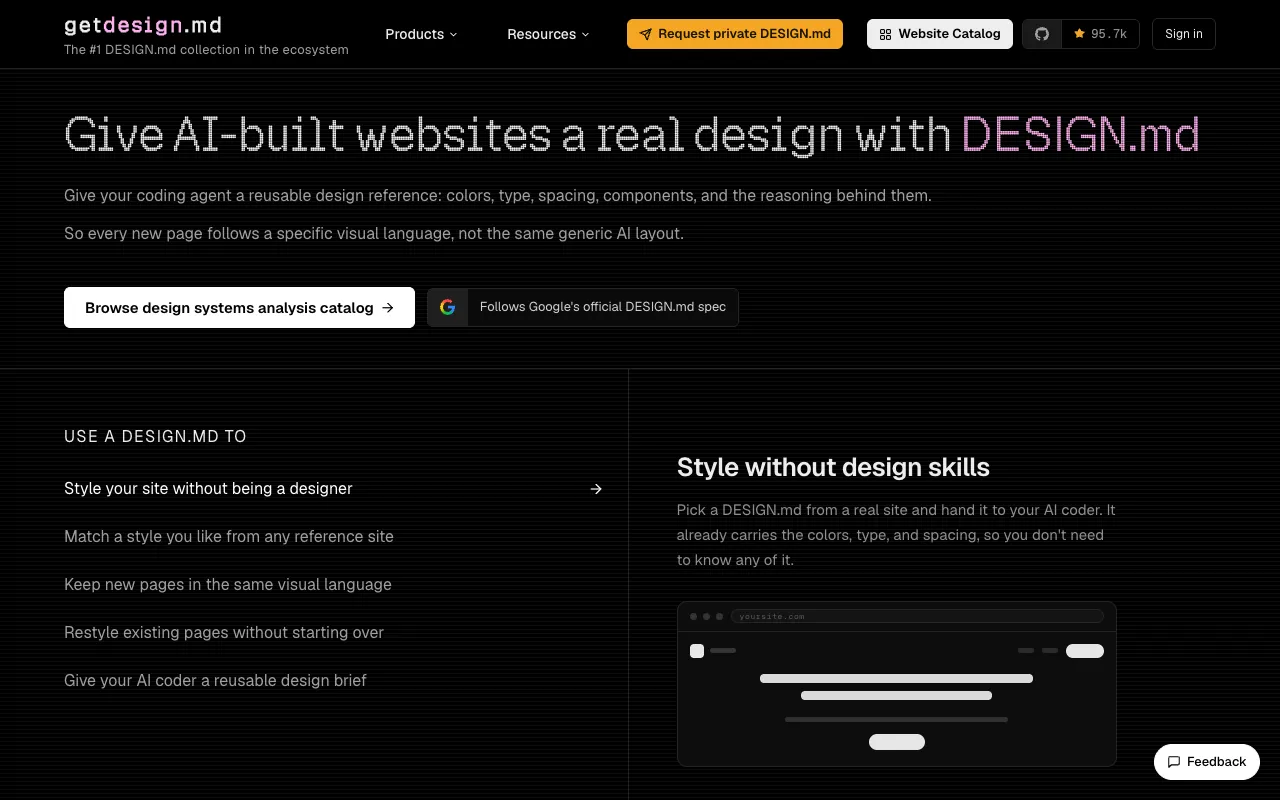Expand the Resources dropdown menu
This screenshot has width=1280, height=800.
tap(548, 34)
